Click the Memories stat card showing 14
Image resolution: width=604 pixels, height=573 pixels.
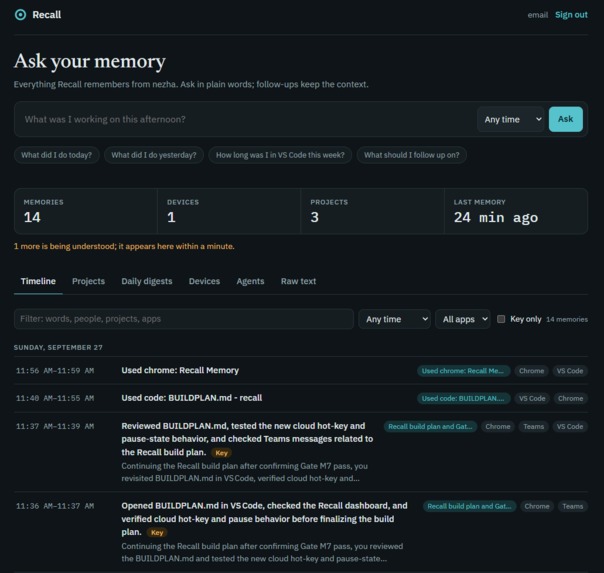pos(86,211)
